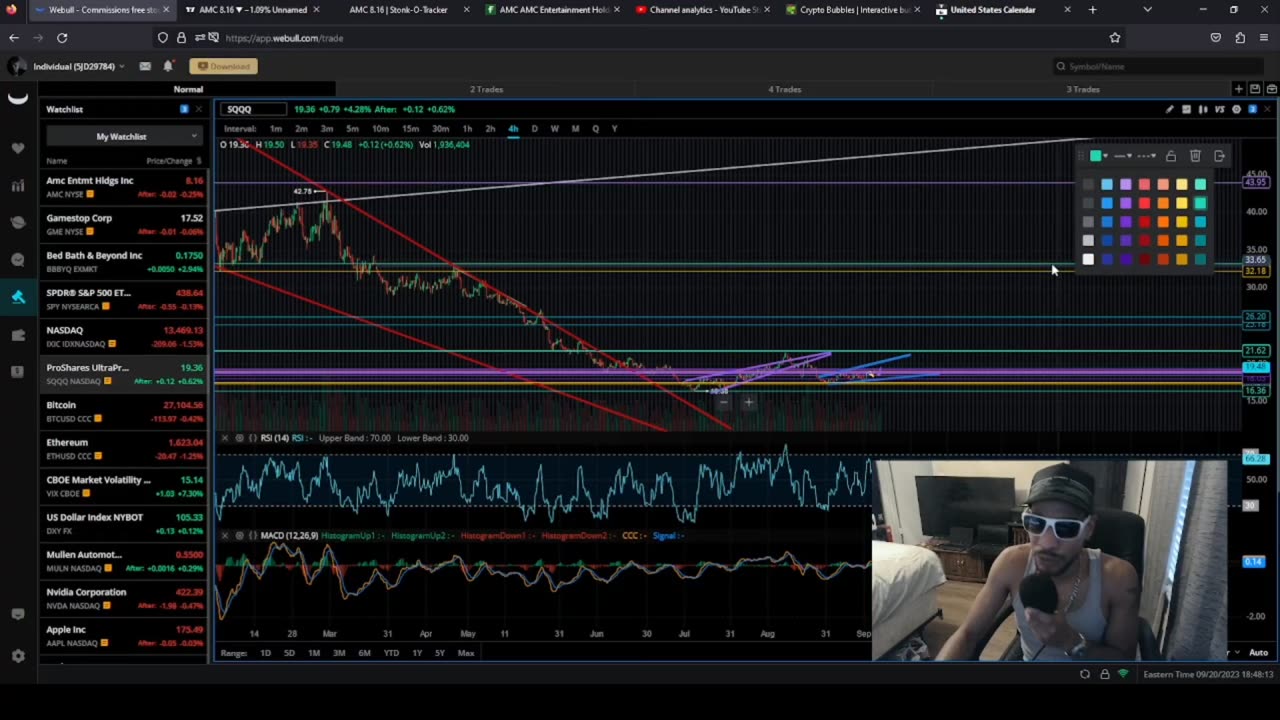Select Gamestop Corp in the watchlist
The height and width of the screenshot is (720, 1280).
(125, 225)
